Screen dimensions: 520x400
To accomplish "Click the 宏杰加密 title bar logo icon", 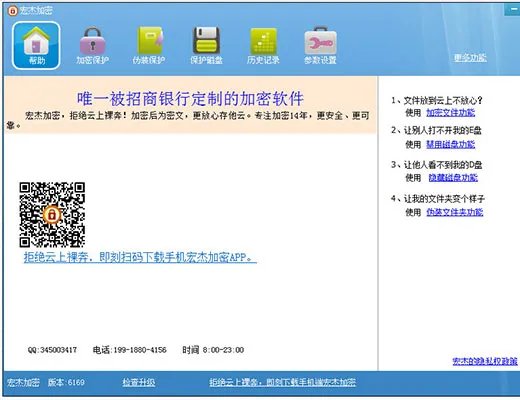I will [12, 11].
